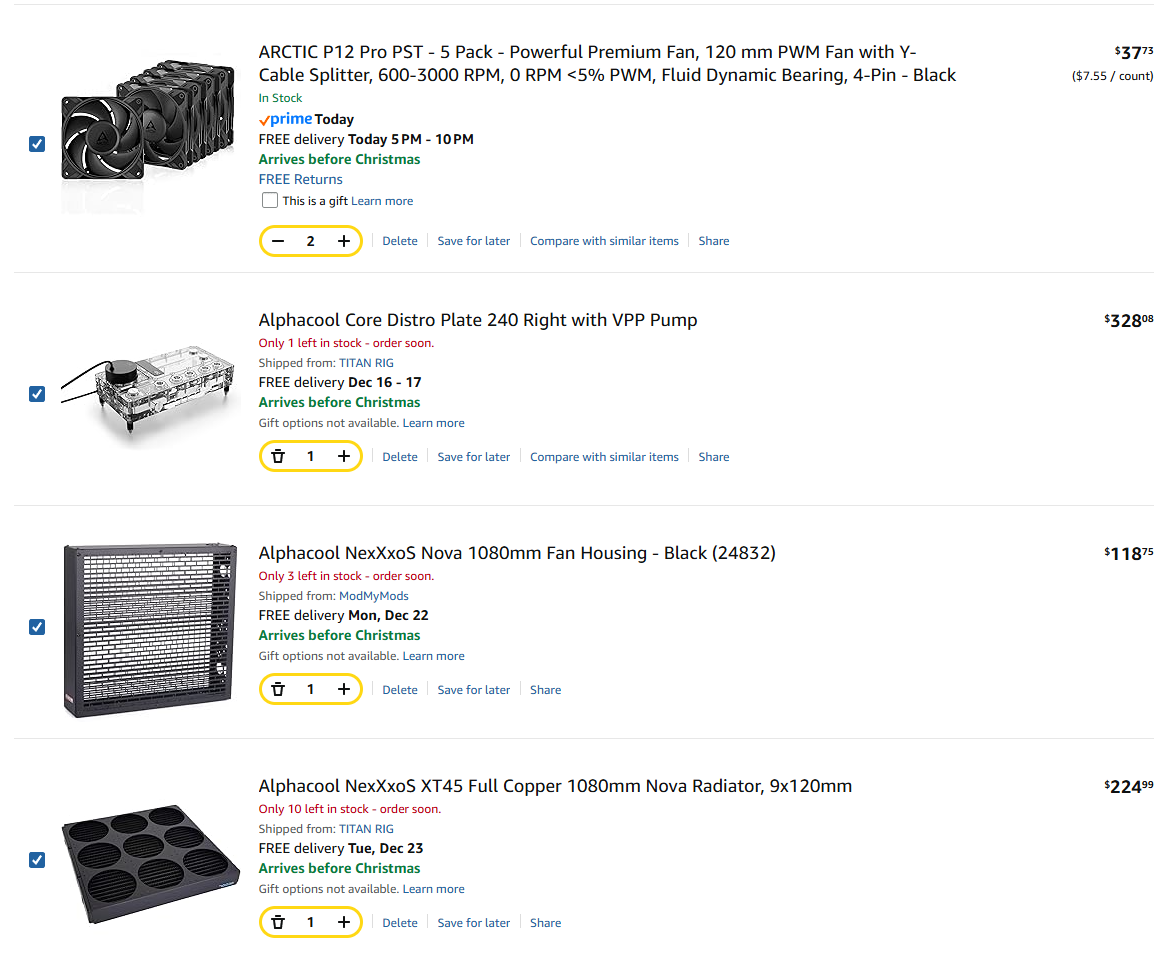Open the TITAN RIG seller link for Distro Plate
1174x966 pixels.
pos(366,363)
